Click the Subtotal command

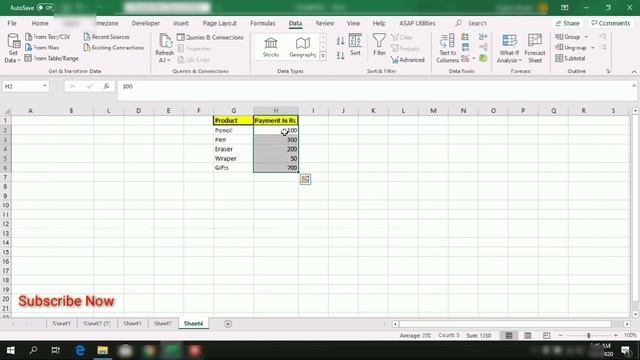click(x=570, y=58)
